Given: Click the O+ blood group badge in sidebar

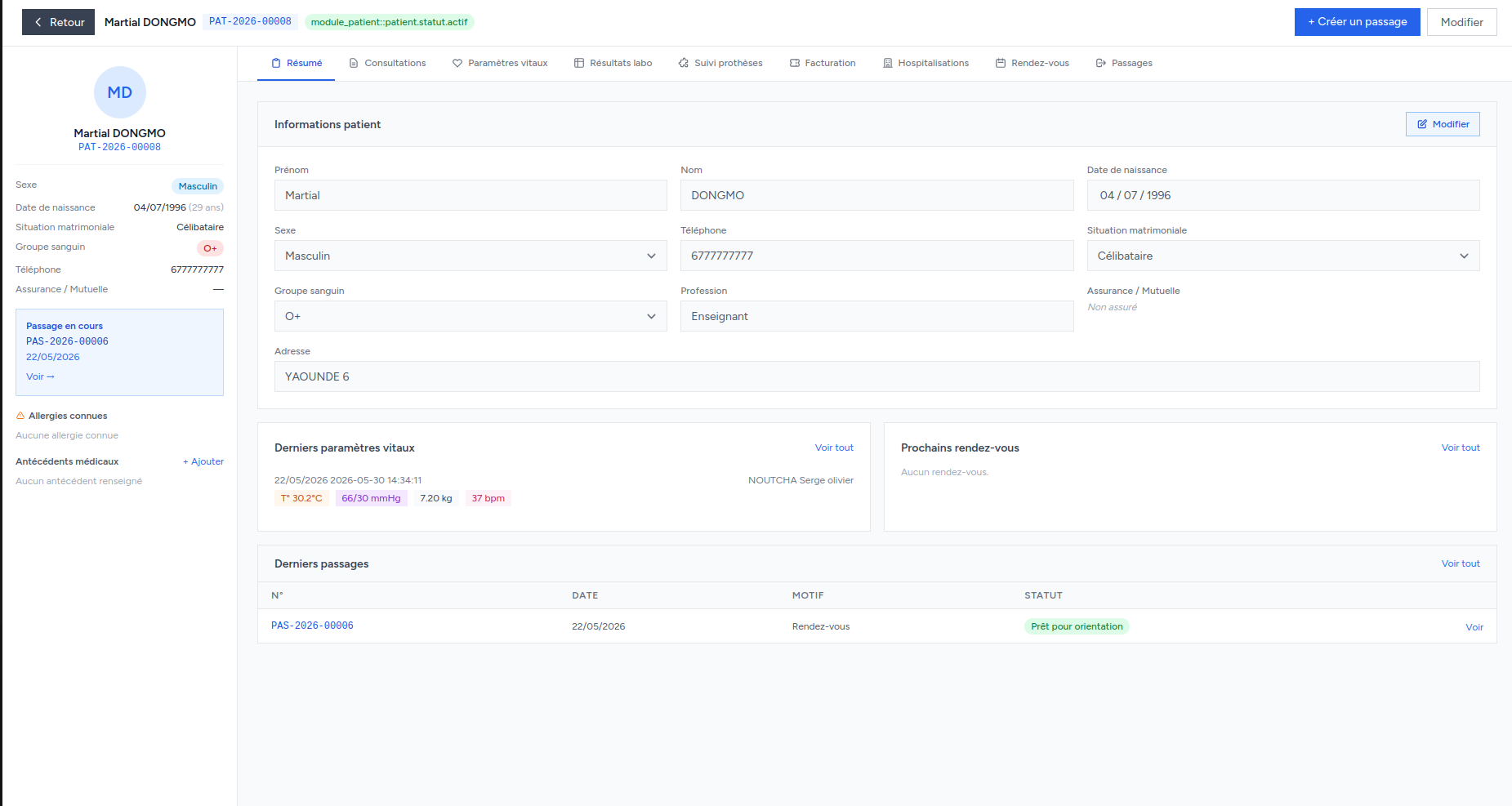Looking at the screenshot, I should [210, 248].
